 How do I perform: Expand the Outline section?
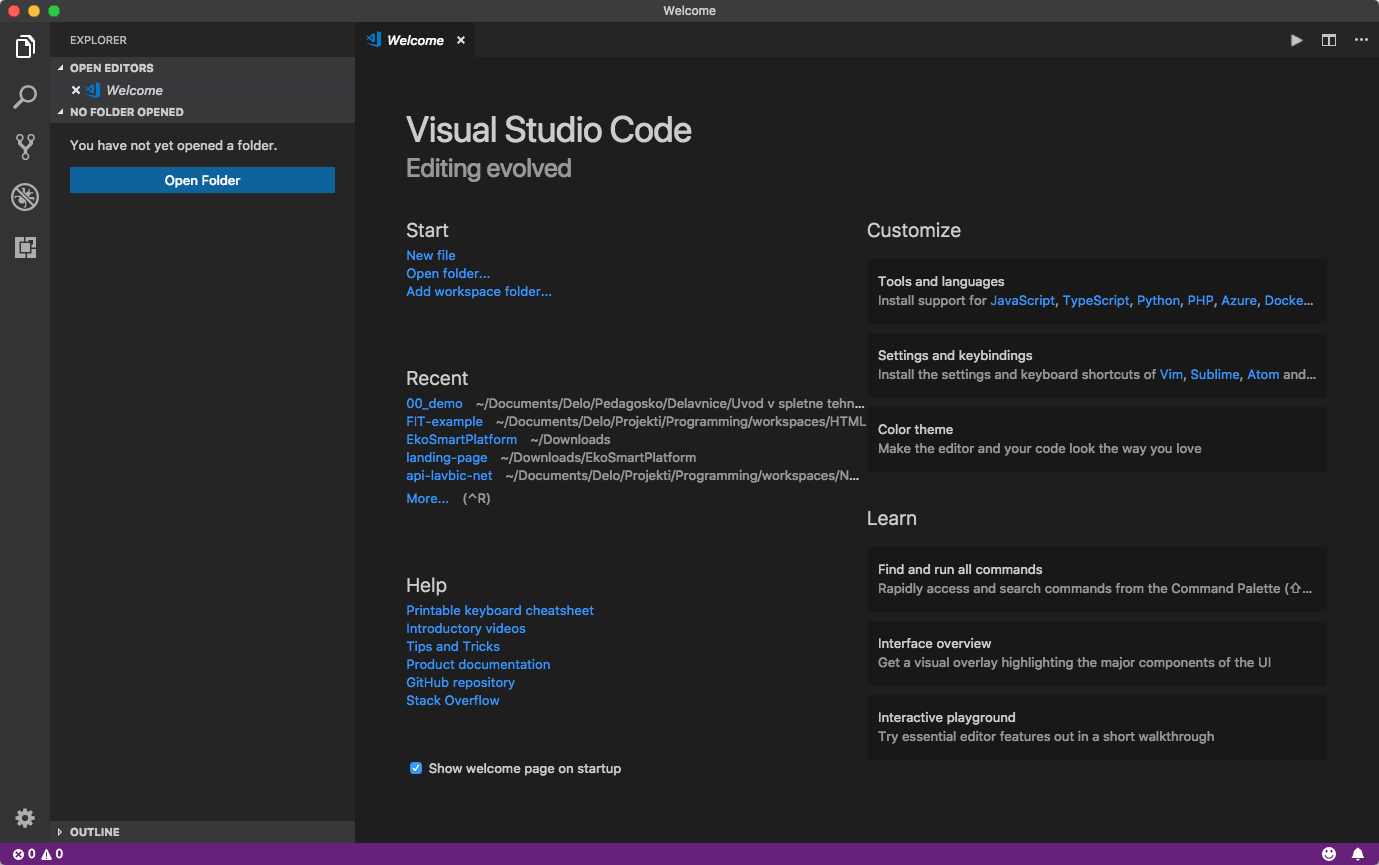(x=202, y=832)
